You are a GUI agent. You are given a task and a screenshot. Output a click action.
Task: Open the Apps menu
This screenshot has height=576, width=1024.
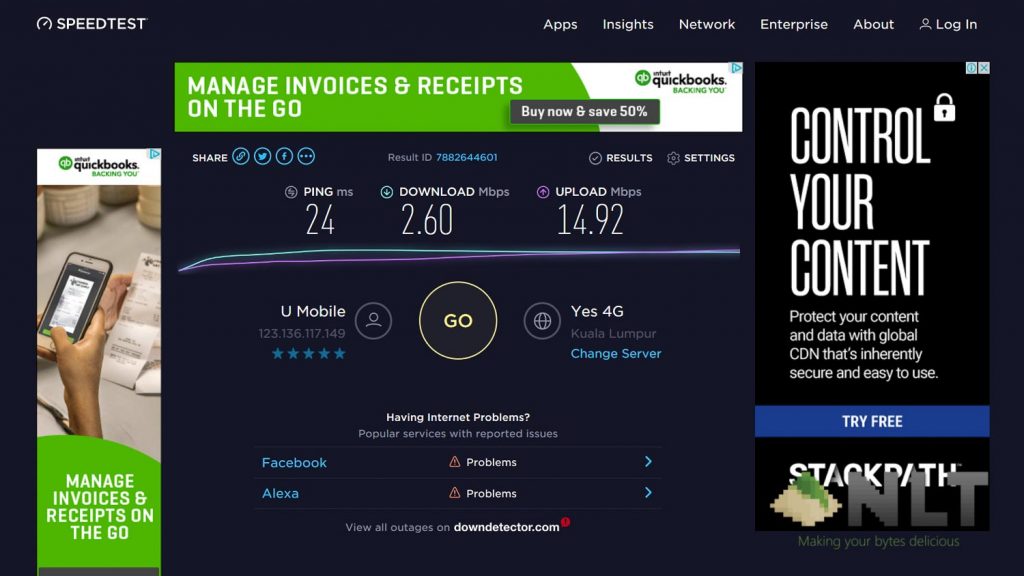560,24
